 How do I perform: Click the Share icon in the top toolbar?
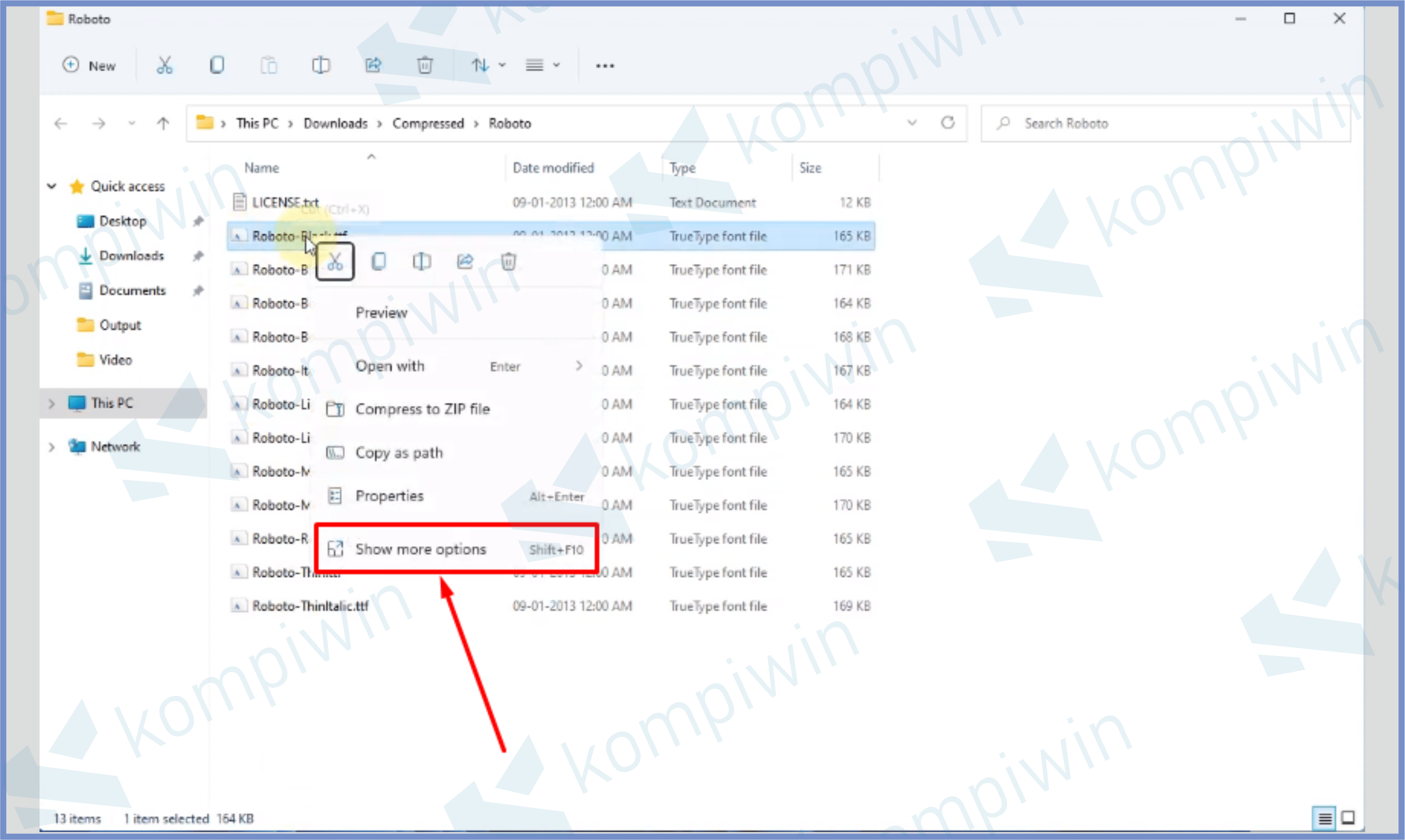coord(373,66)
